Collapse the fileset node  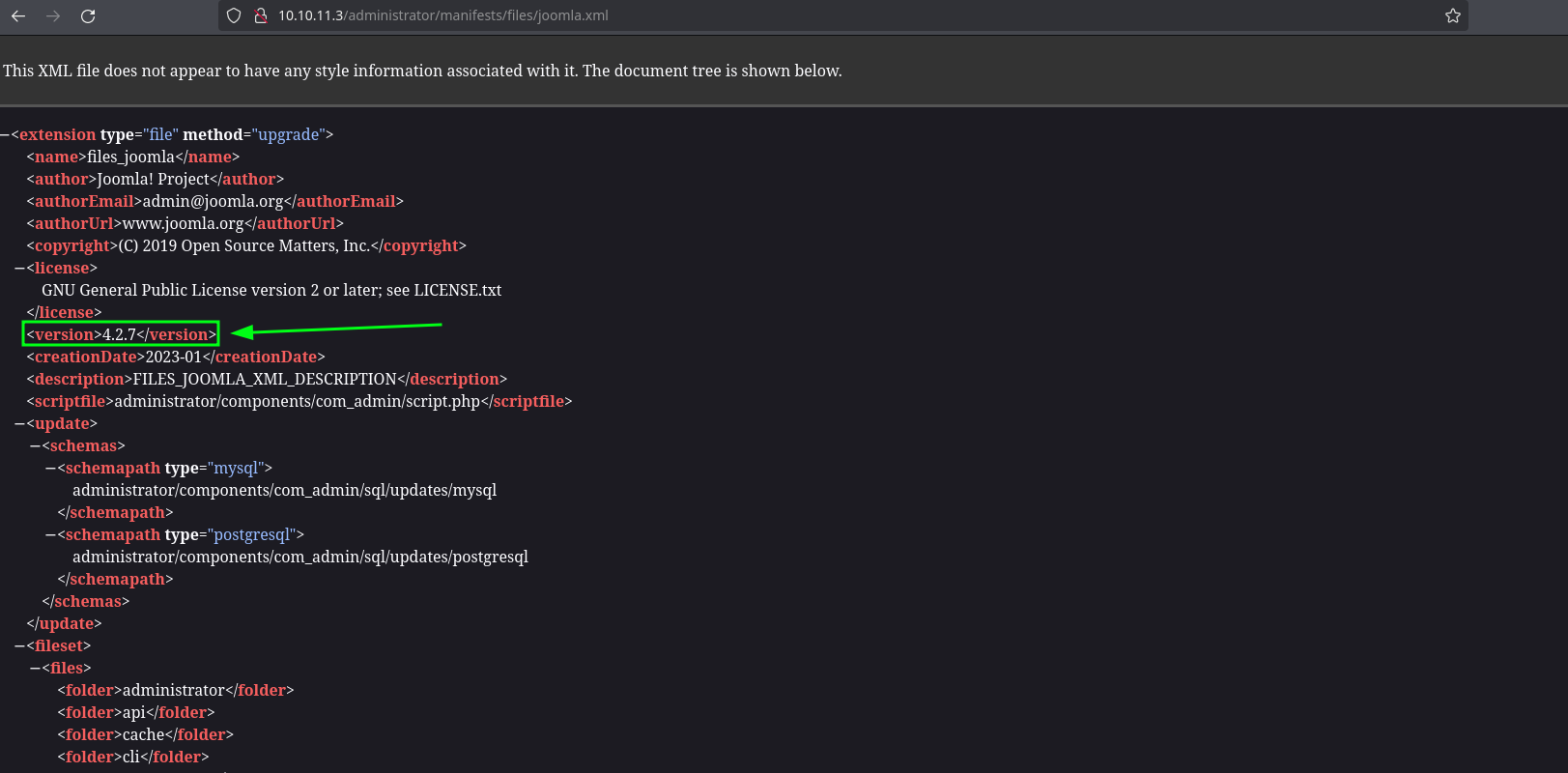[x=20, y=645]
